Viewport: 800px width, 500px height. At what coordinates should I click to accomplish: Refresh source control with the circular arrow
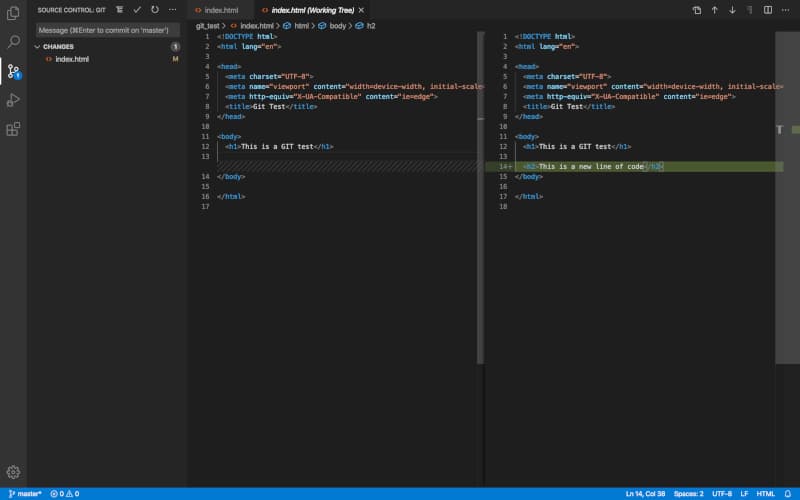pyautogui.click(x=155, y=10)
